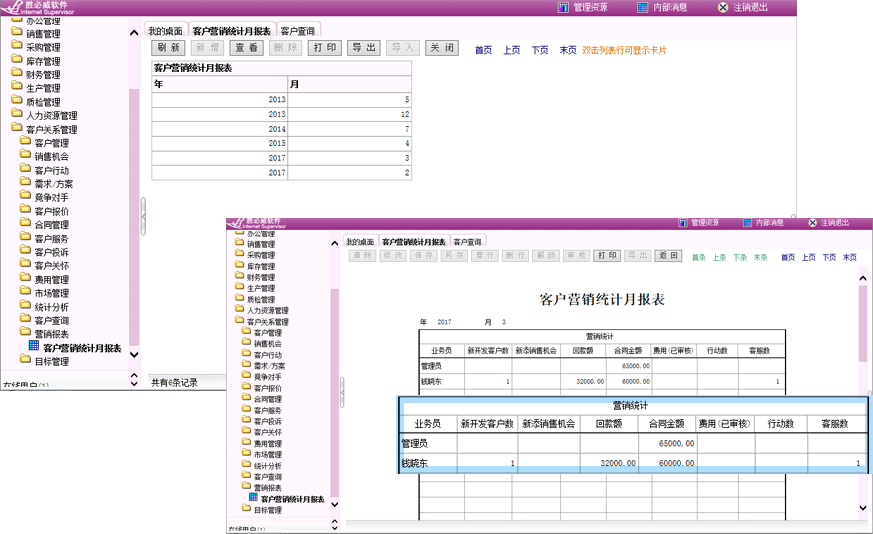This screenshot has width=873, height=534.
Task: Select the 2015 row with month 4
Action: click(282, 143)
